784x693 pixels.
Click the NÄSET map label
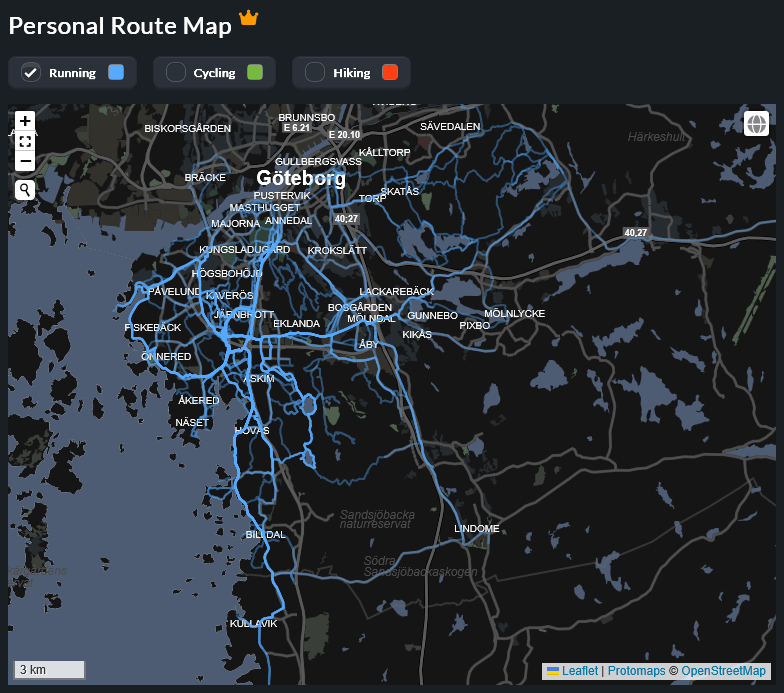point(192,422)
